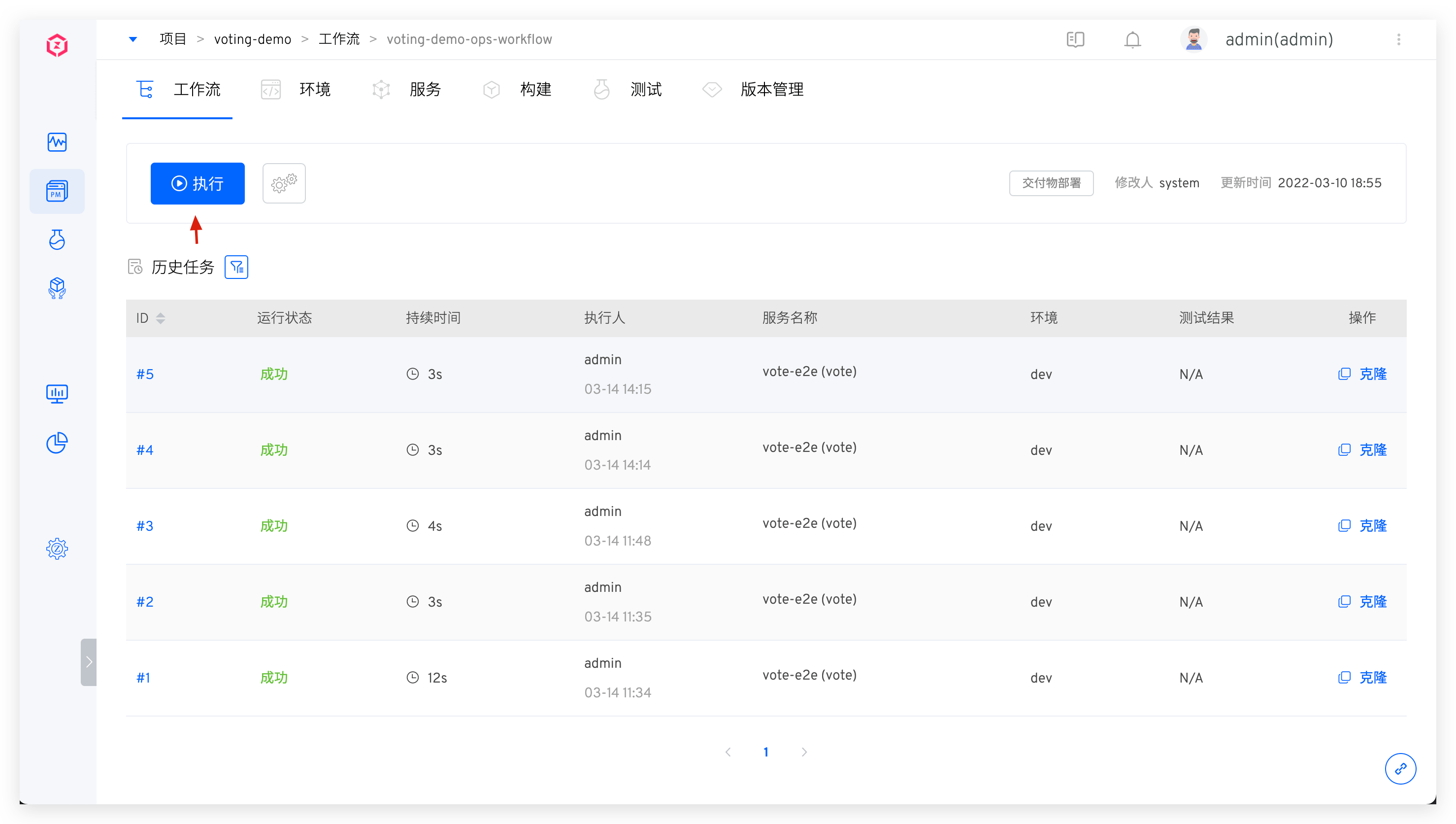
Task: Open 交付物部署
Action: coord(1051,183)
